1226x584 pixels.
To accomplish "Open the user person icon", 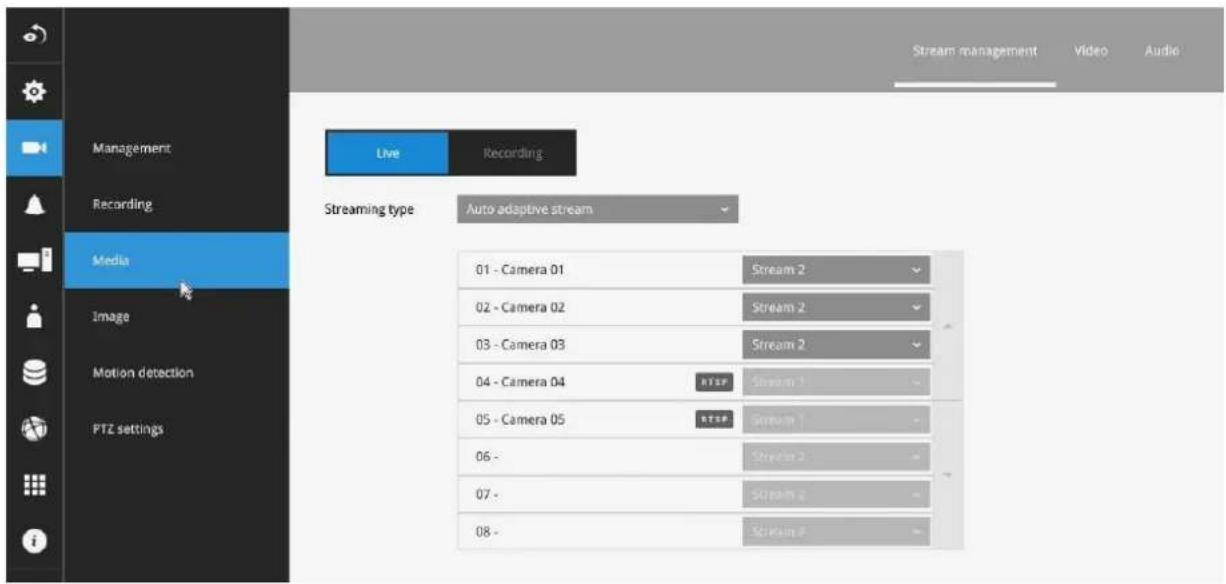I will coord(33,316).
